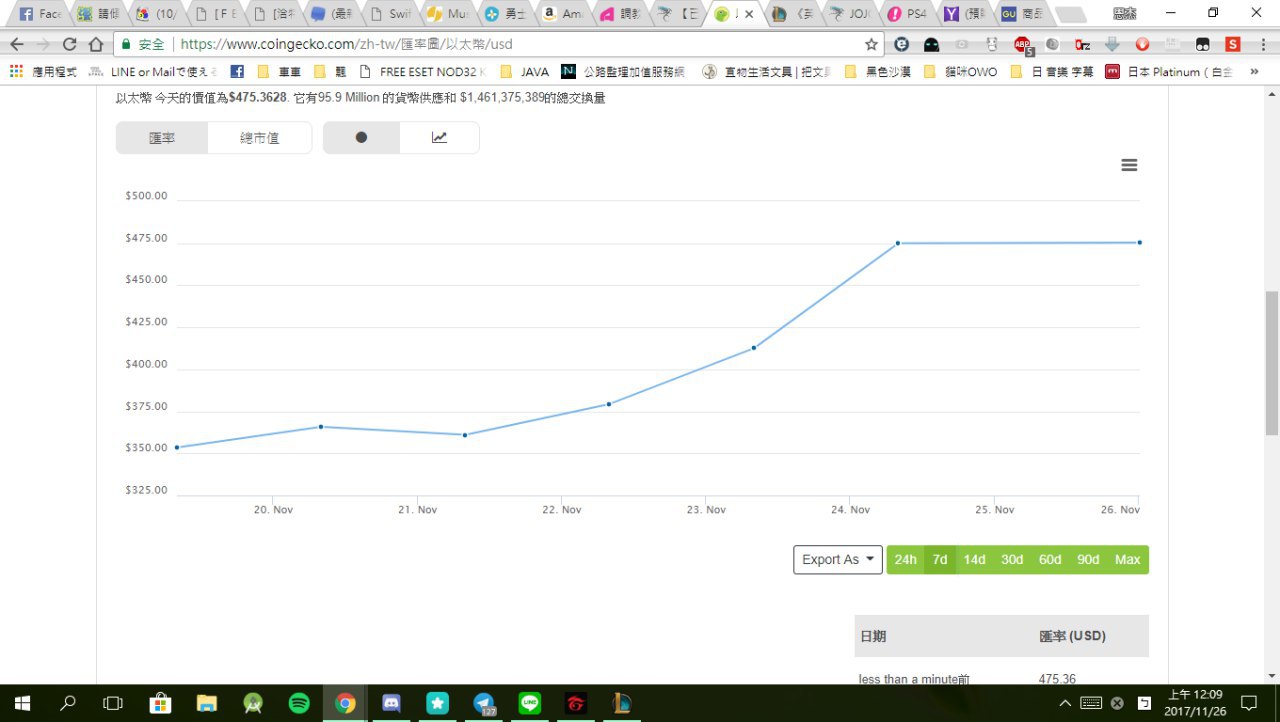
Task: Select the 60d time range
Action: 1050,560
